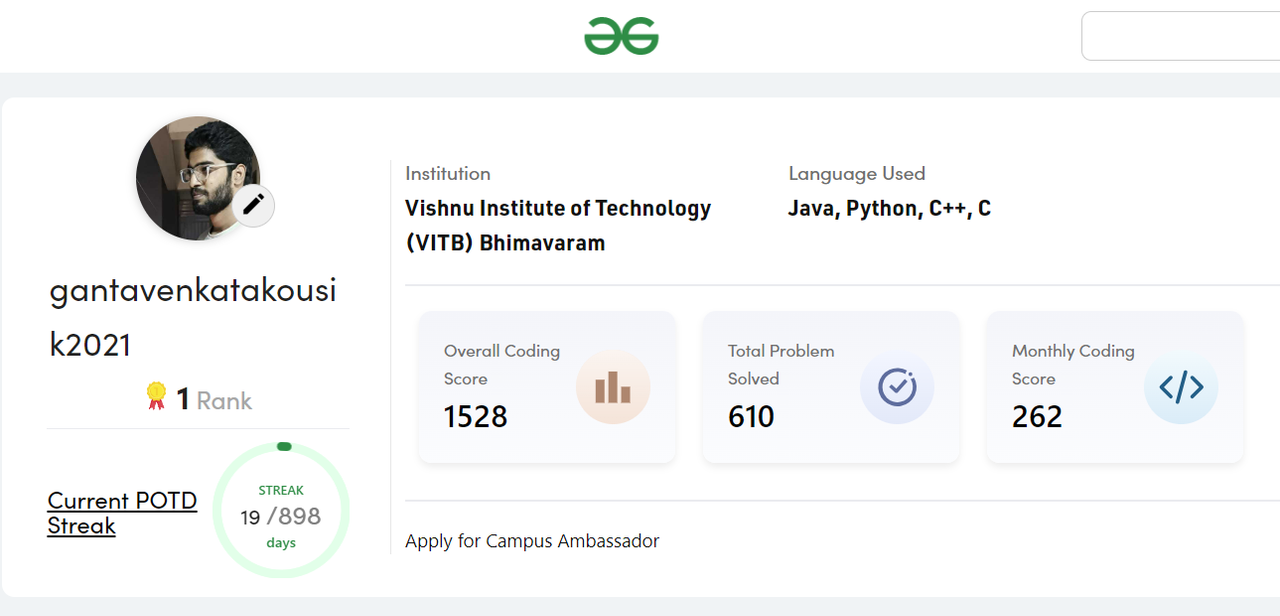Click the checkmark problems solved icon

(x=897, y=387)
